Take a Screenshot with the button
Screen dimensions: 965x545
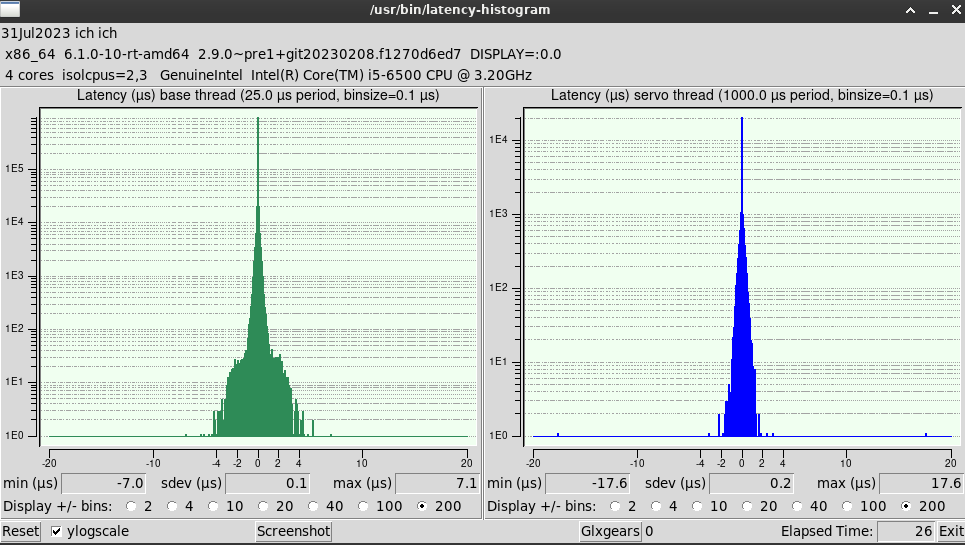point(294,531)
